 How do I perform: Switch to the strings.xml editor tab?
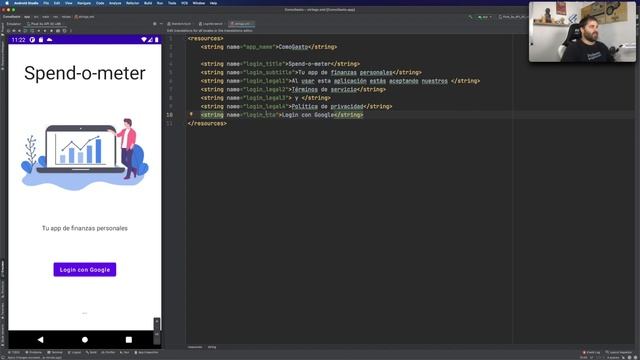[242, 24]
